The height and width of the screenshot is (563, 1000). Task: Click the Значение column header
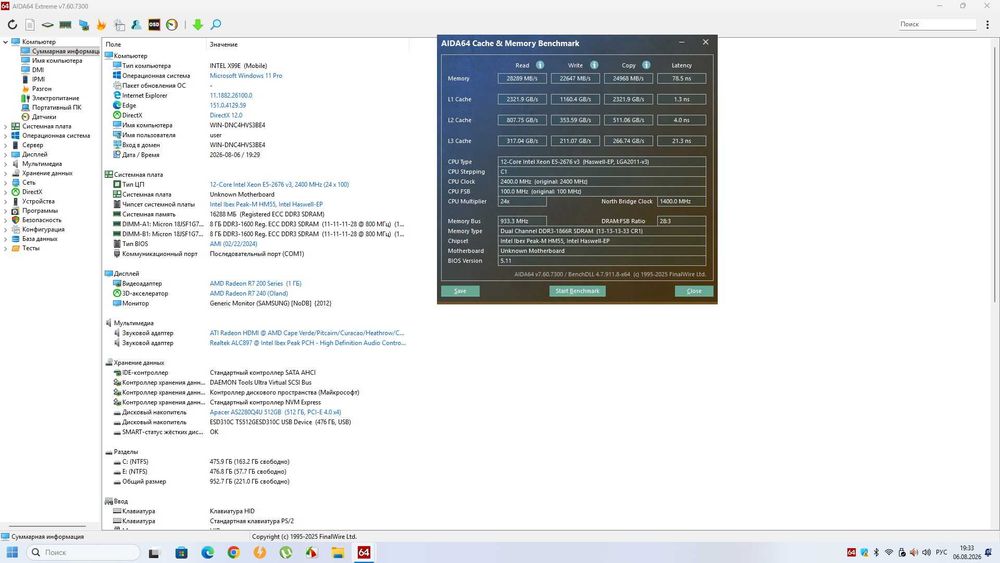[223, 44]
